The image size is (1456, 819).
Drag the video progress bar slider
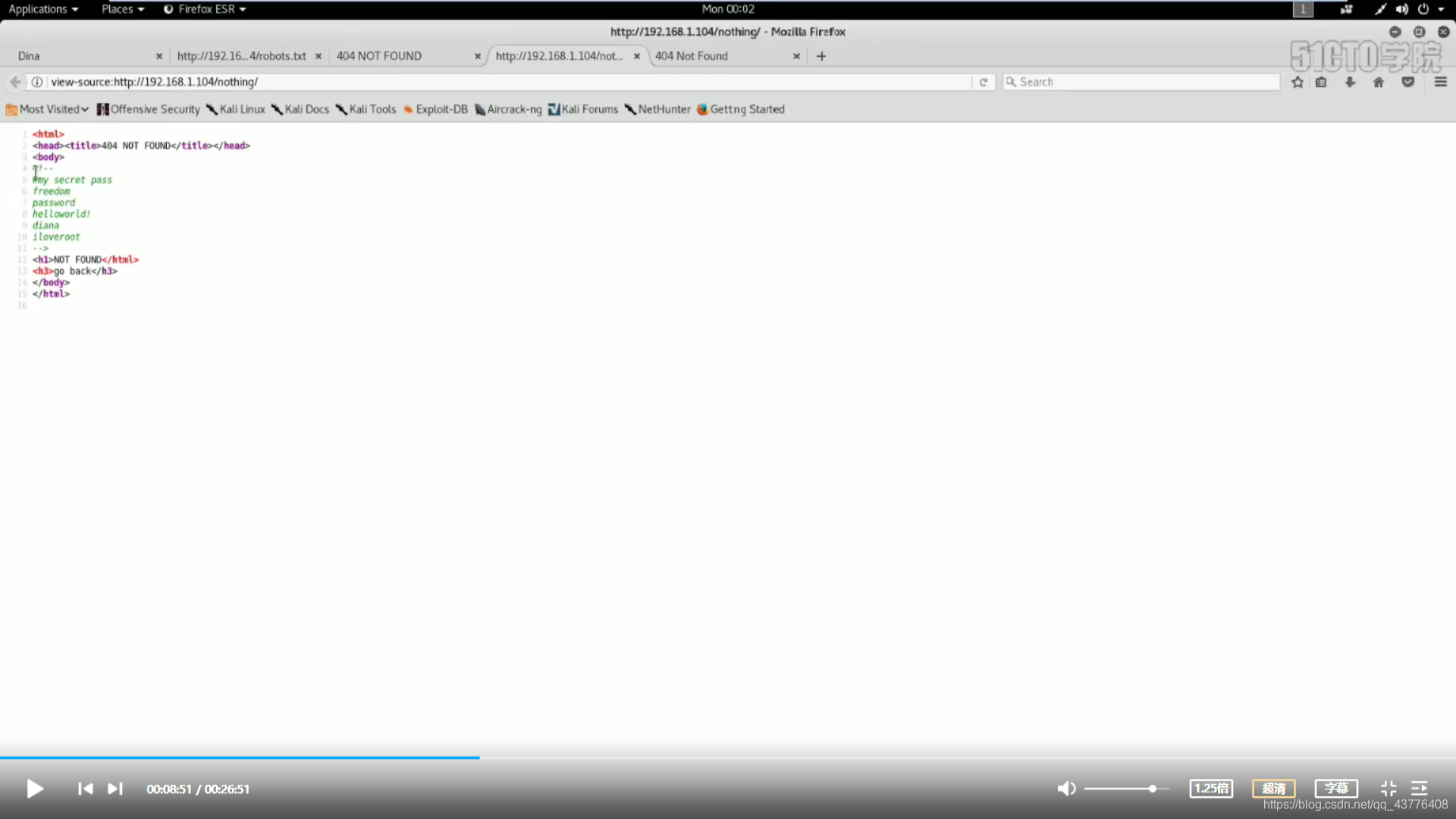tap(480, 758)
